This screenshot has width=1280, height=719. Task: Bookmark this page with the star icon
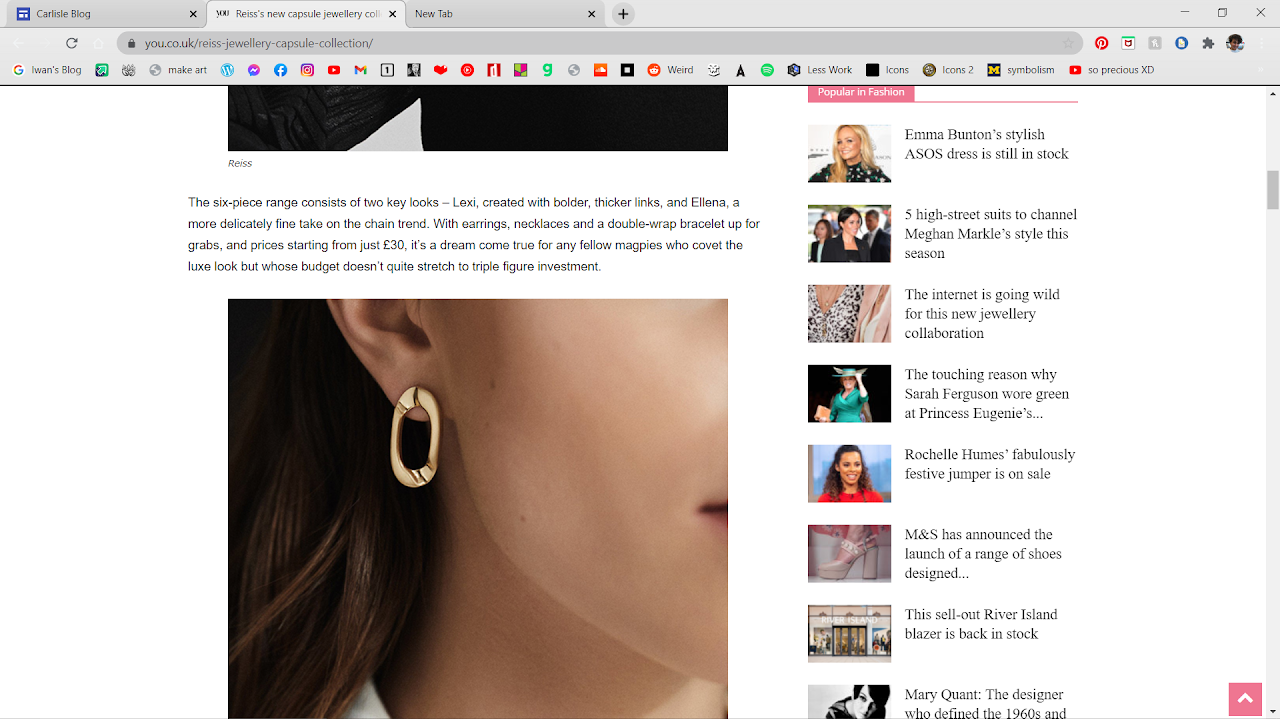tap(1068, 43)
